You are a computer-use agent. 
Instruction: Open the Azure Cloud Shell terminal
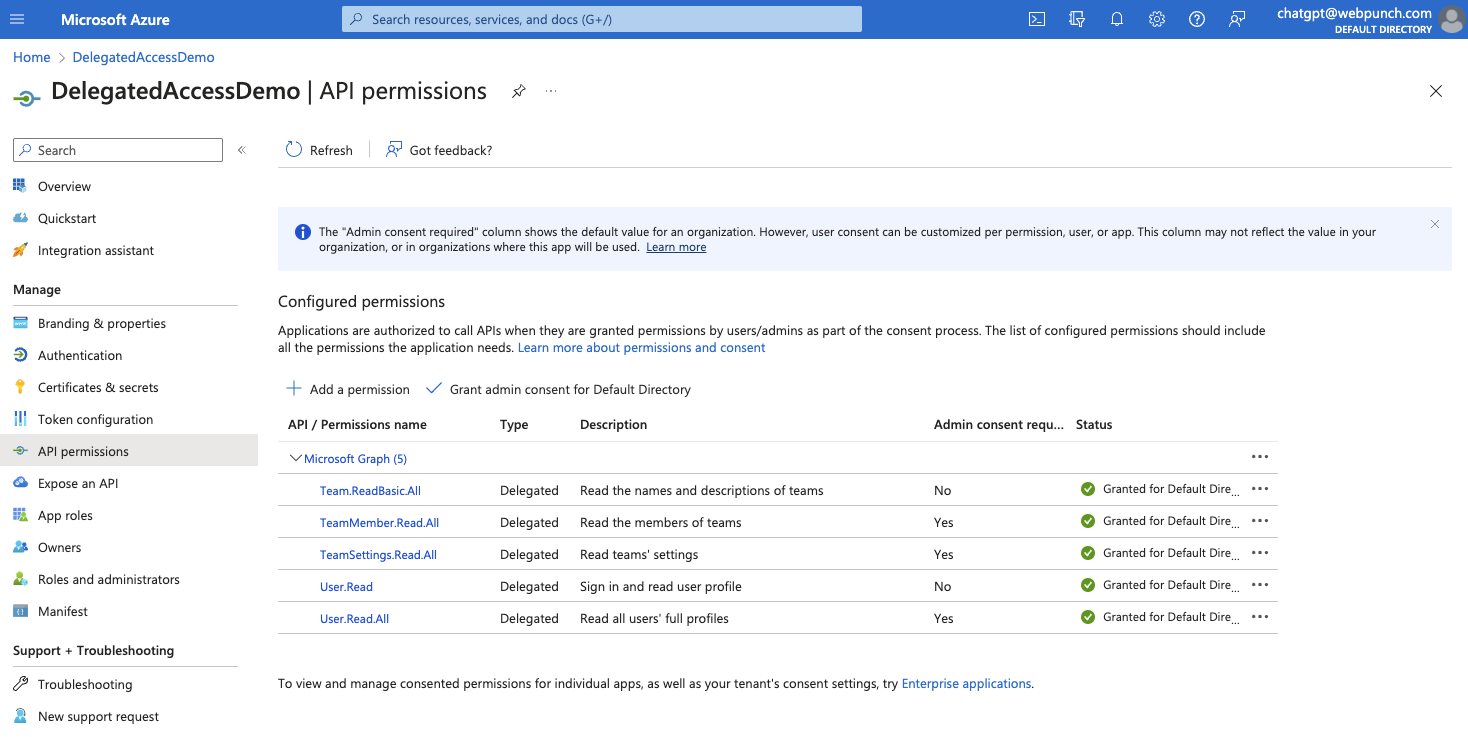(x=1037, y=19)
